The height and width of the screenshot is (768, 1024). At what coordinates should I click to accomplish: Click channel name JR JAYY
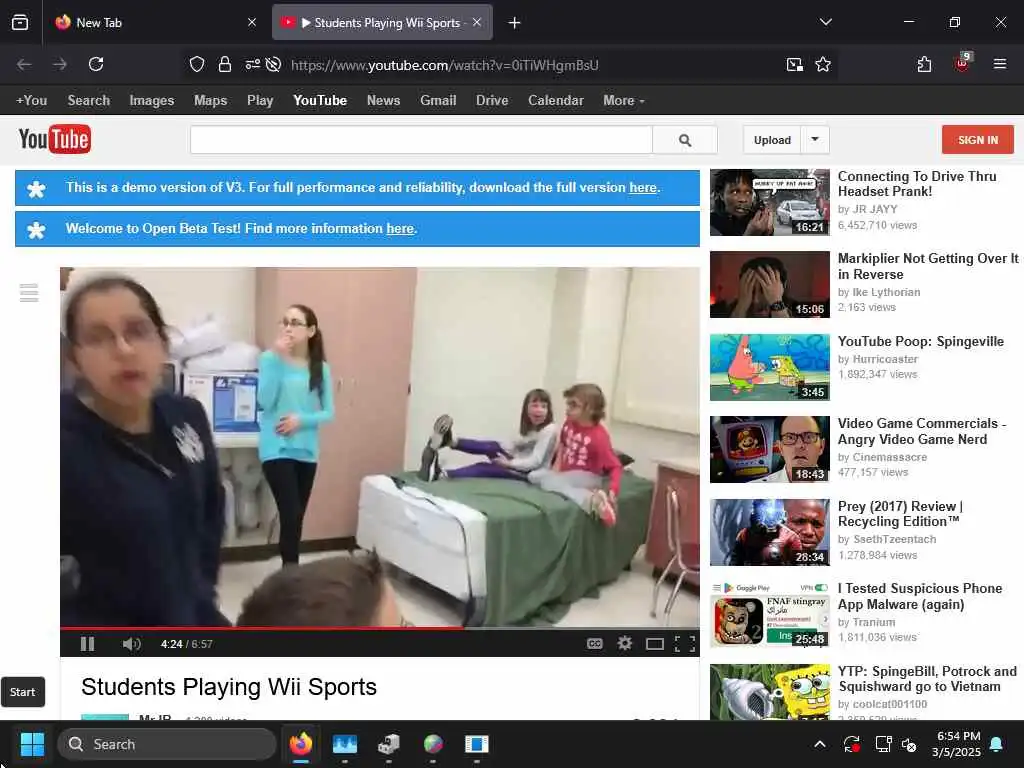875,209
